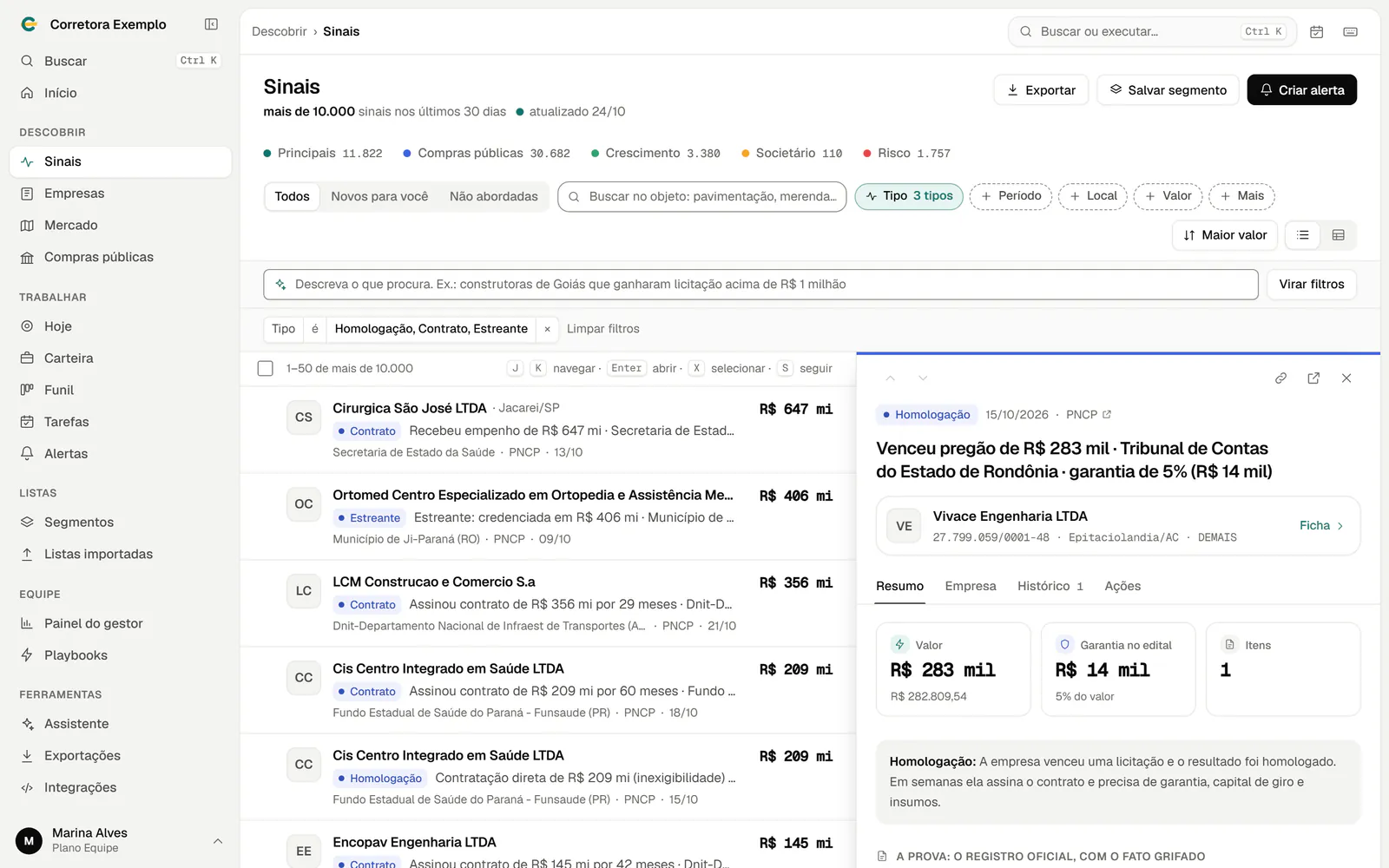Open Alertas in the sidebar
Image resolution: width=1389 pixels, height=868 pixels.
click(x=121, y=454)
